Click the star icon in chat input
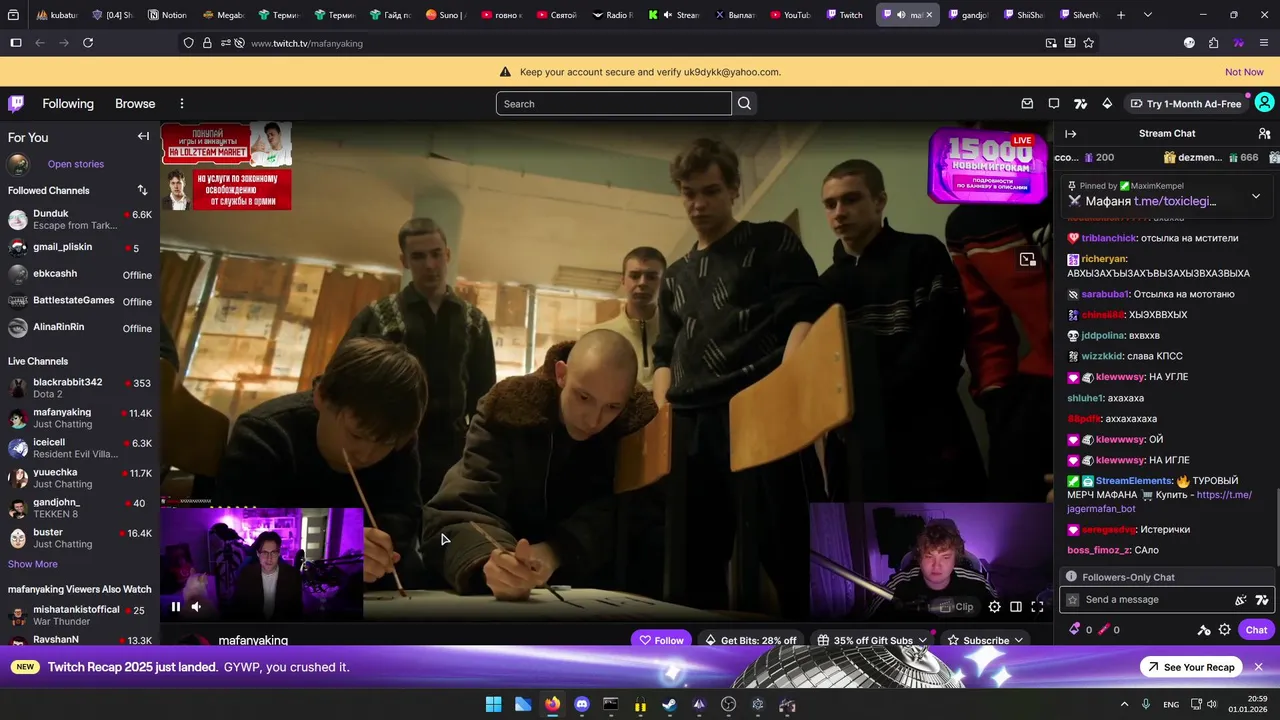Image resolution: width=1280 pixels, height=720 pixels. [x=1073, y=600]
